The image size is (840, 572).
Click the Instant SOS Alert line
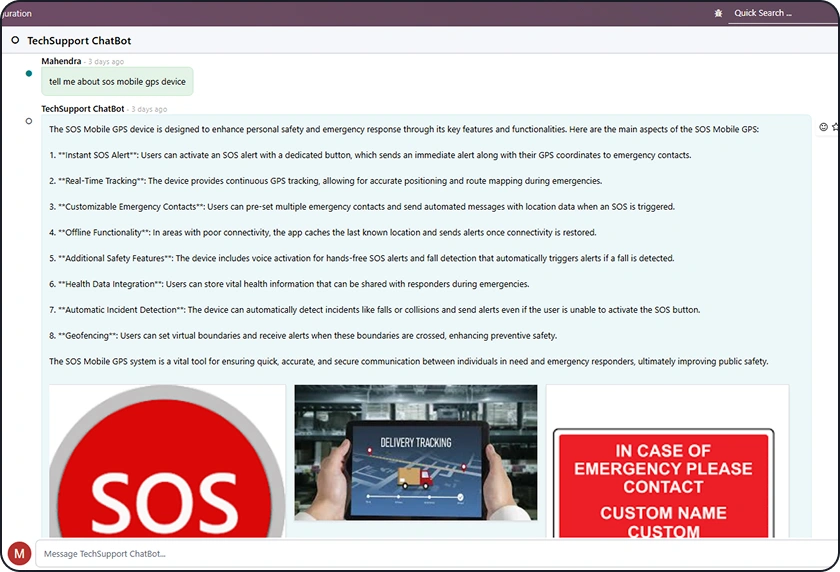coord(370,155)
